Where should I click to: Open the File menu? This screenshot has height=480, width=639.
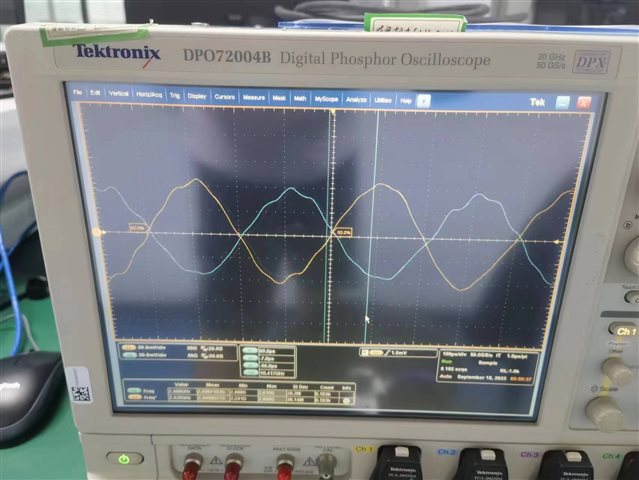(x=77, y=92)
